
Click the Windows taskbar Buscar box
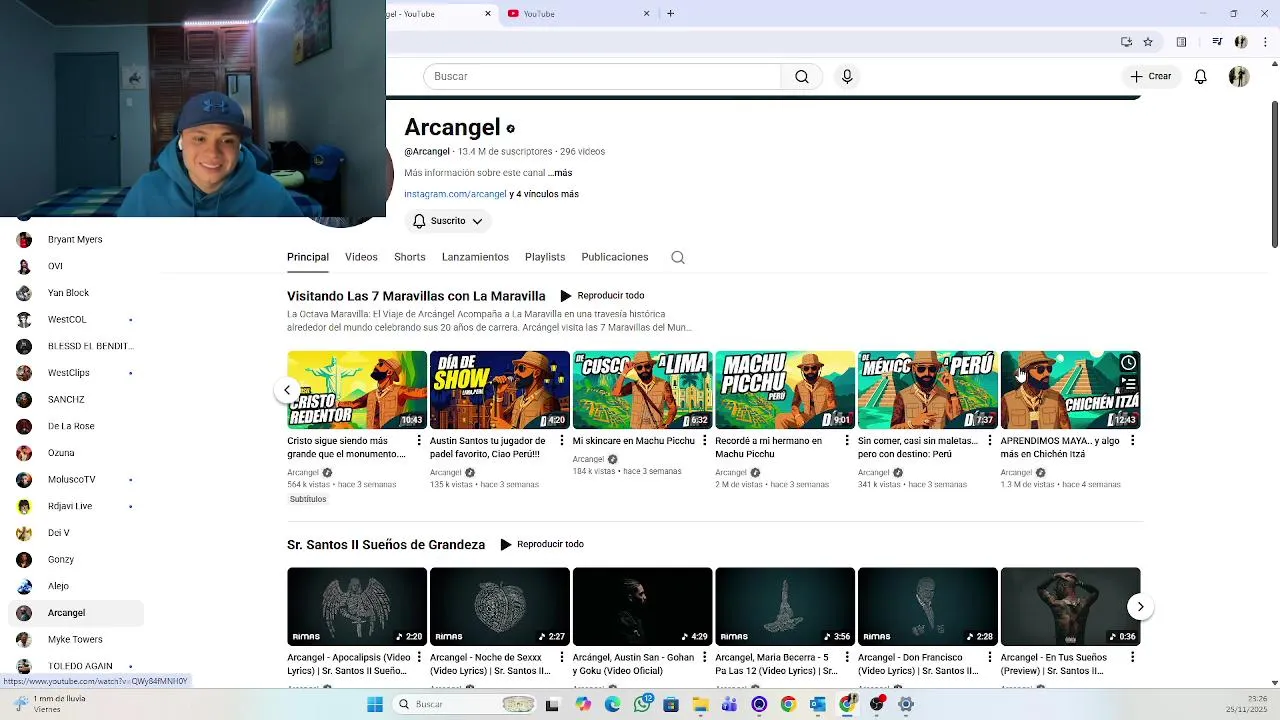point(465,704)
